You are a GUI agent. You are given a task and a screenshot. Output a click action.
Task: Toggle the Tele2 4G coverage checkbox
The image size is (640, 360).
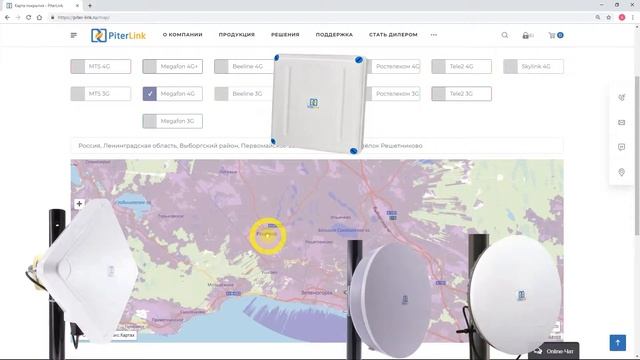(x=439, y=67)
